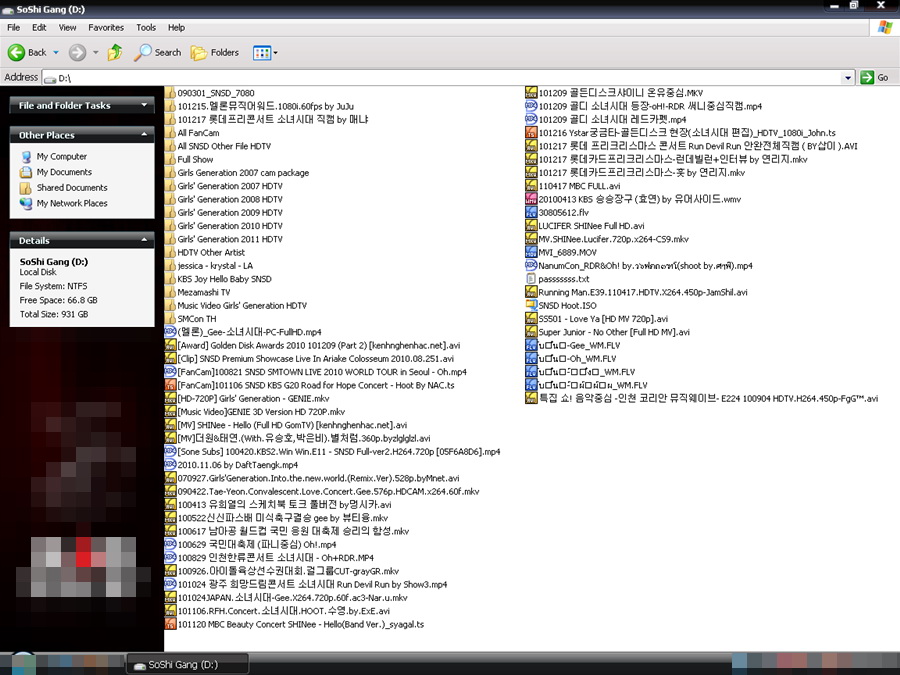900x675 pixels.
Task: Click the Go button
Action: pyautogui.click(x=875, y=77)
